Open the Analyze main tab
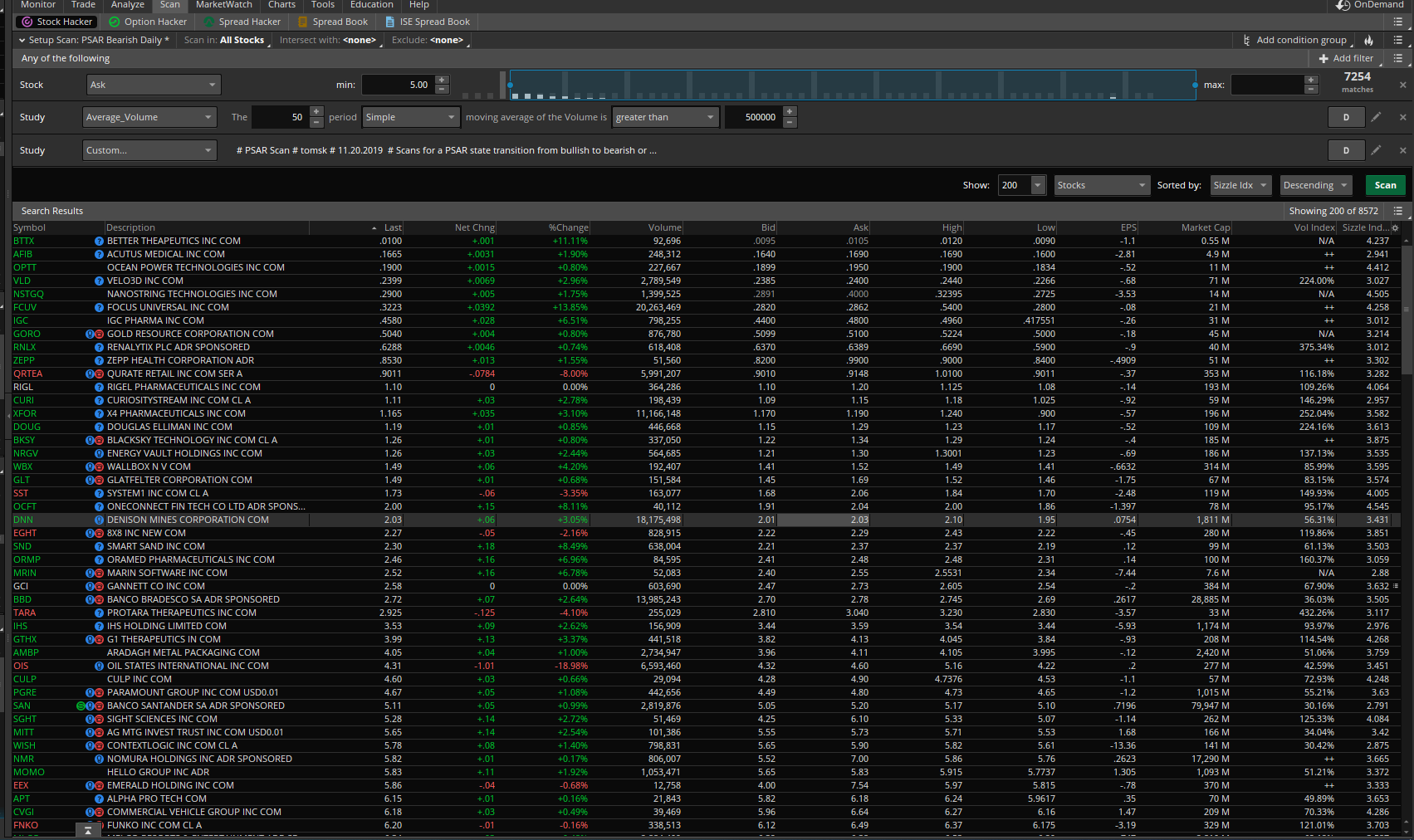1414x840 pixels. pyautogui.click(x=128, y=5)
